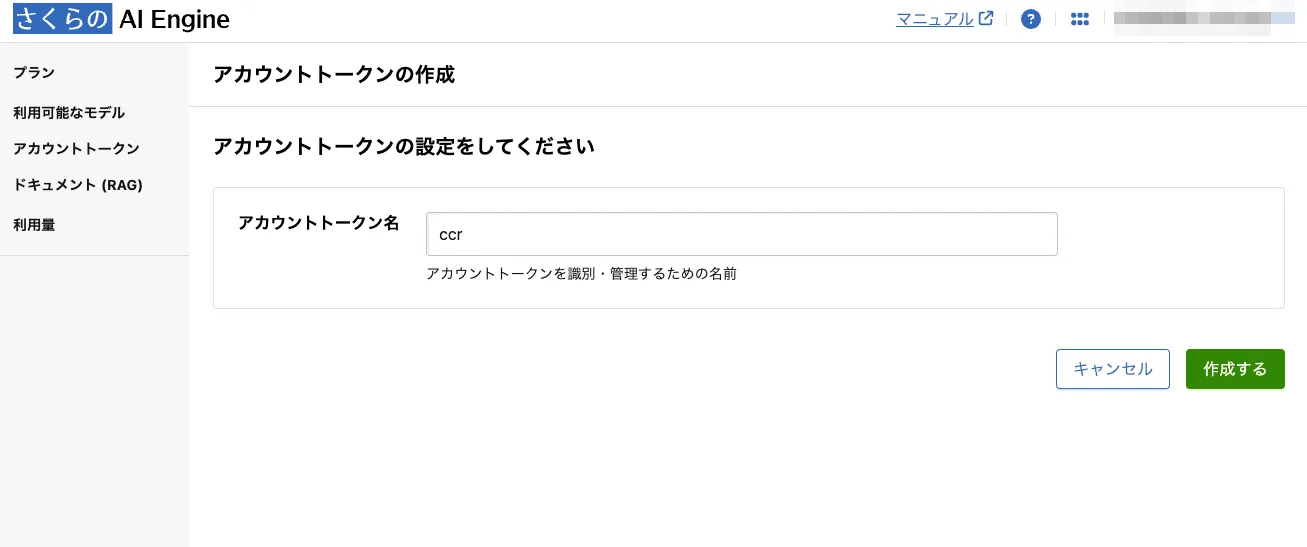Focus the token name field containing ccr

[x=741, y=234]
